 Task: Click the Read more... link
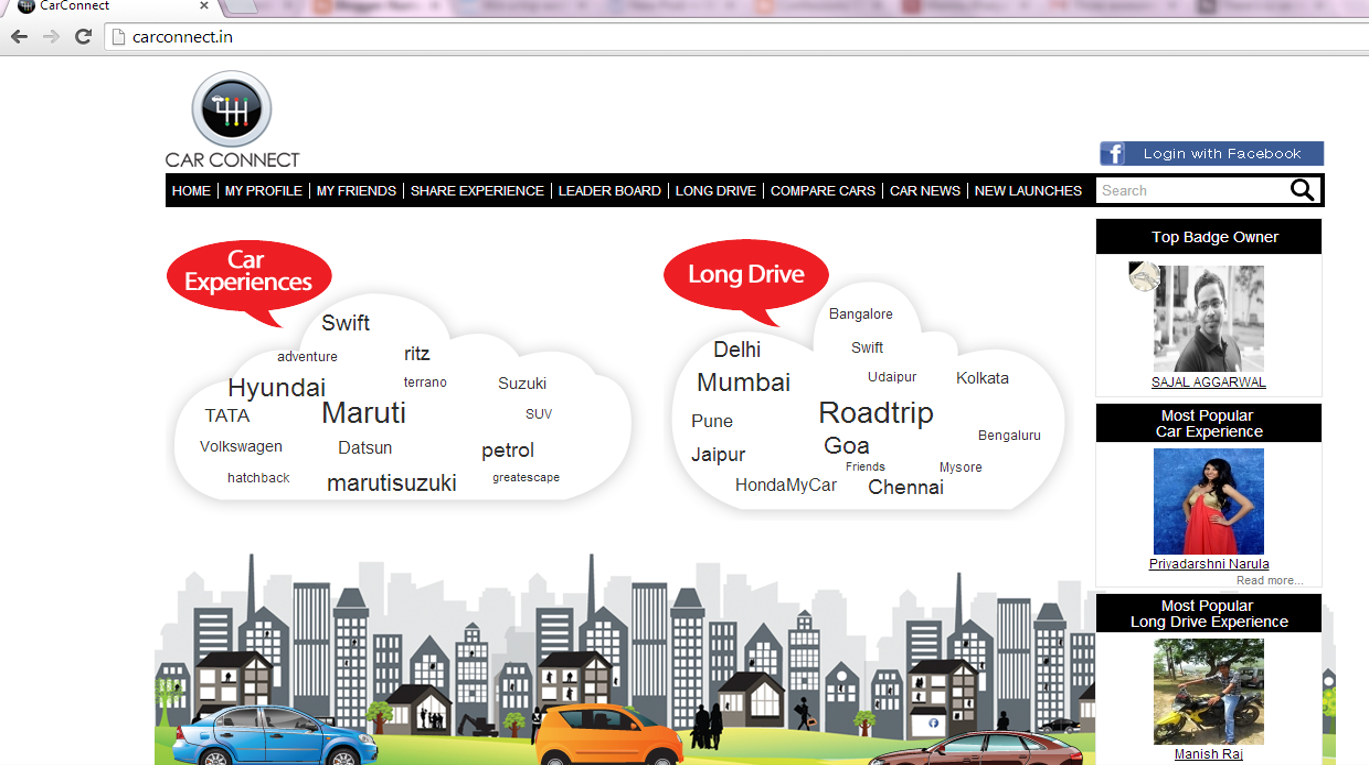pos(1269,580)
